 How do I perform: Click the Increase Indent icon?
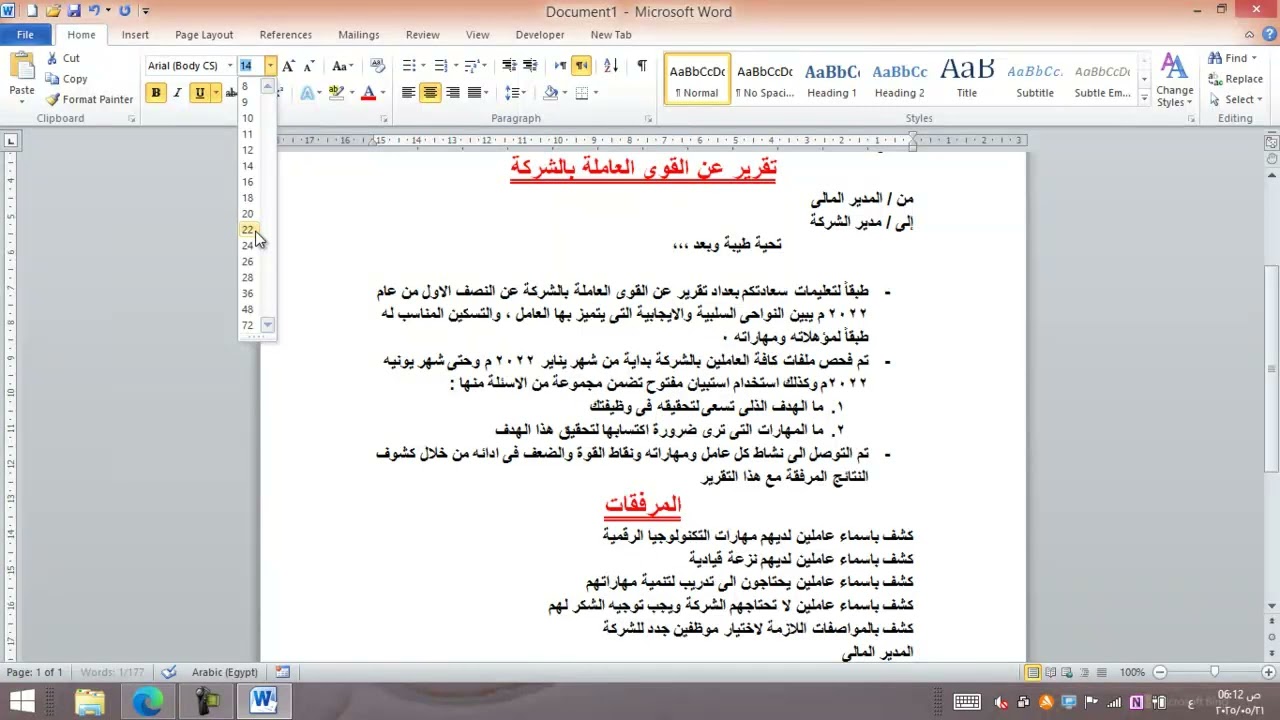[x=530, y=66]
